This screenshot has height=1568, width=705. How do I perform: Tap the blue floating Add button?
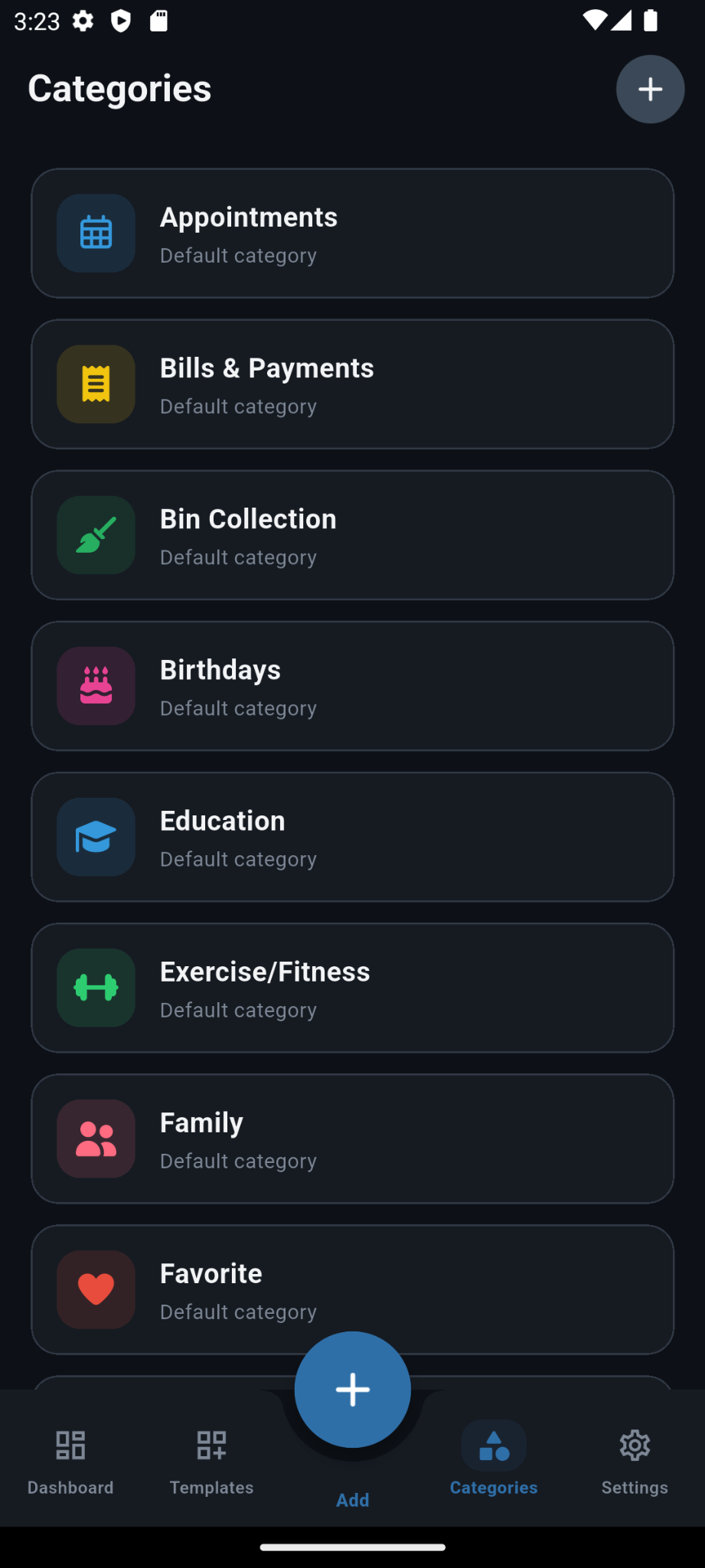(x=352, y=1389)
